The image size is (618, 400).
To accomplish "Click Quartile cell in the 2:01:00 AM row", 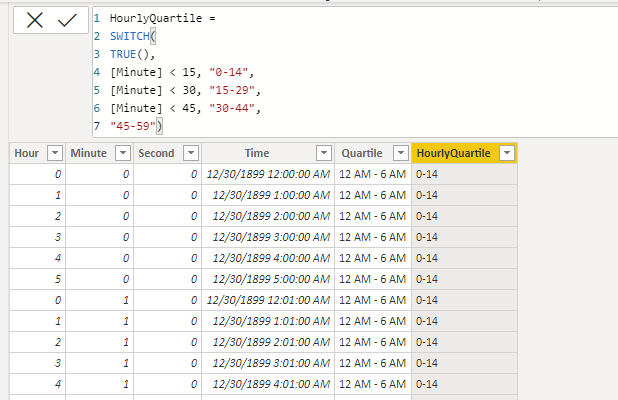I will (x=373, y=342).
